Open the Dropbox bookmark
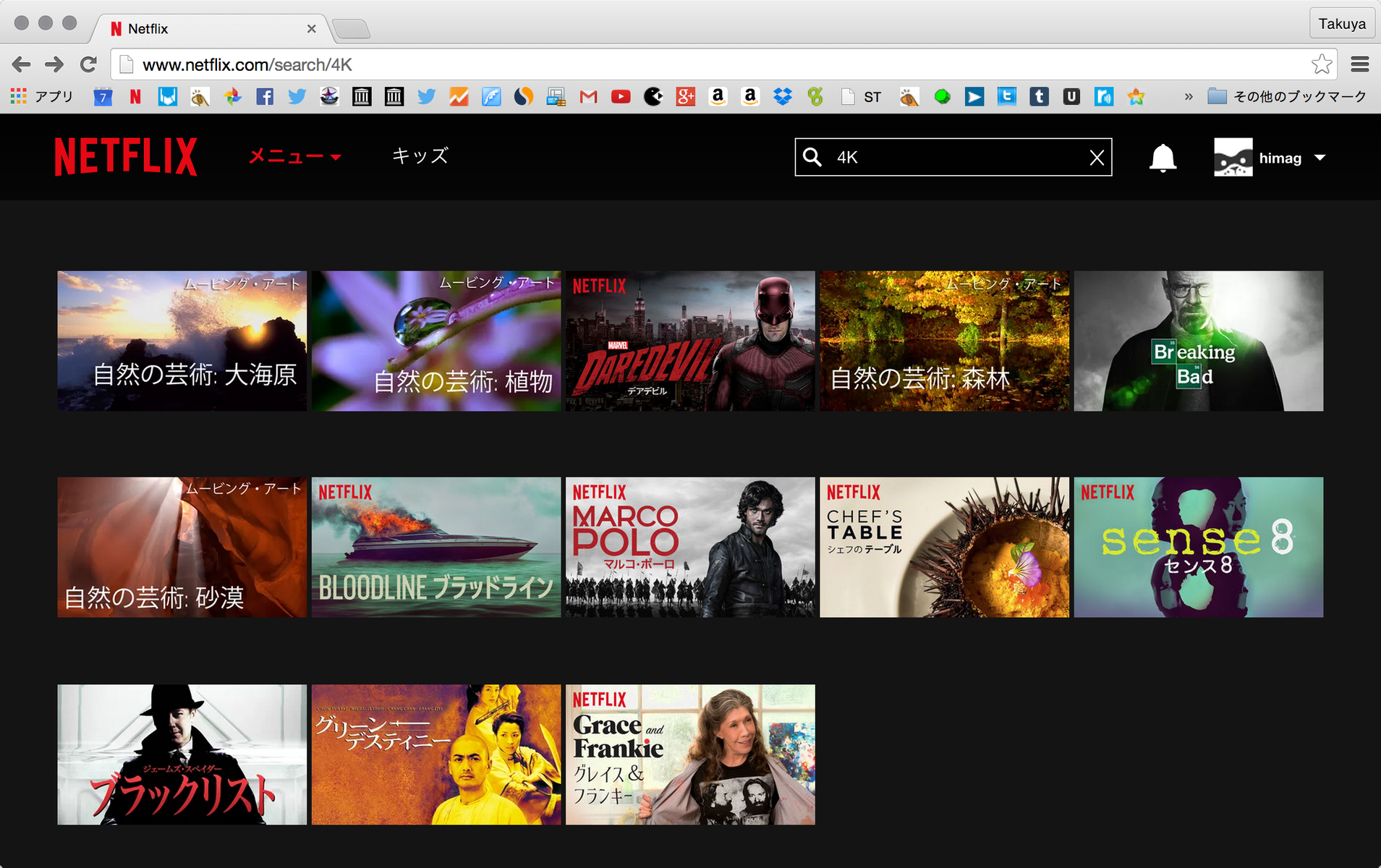1381x868 pixels. 783,96
